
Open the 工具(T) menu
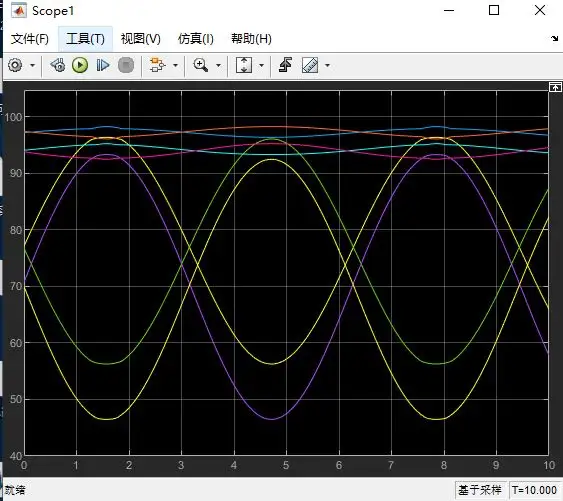[x=85, y=39]
